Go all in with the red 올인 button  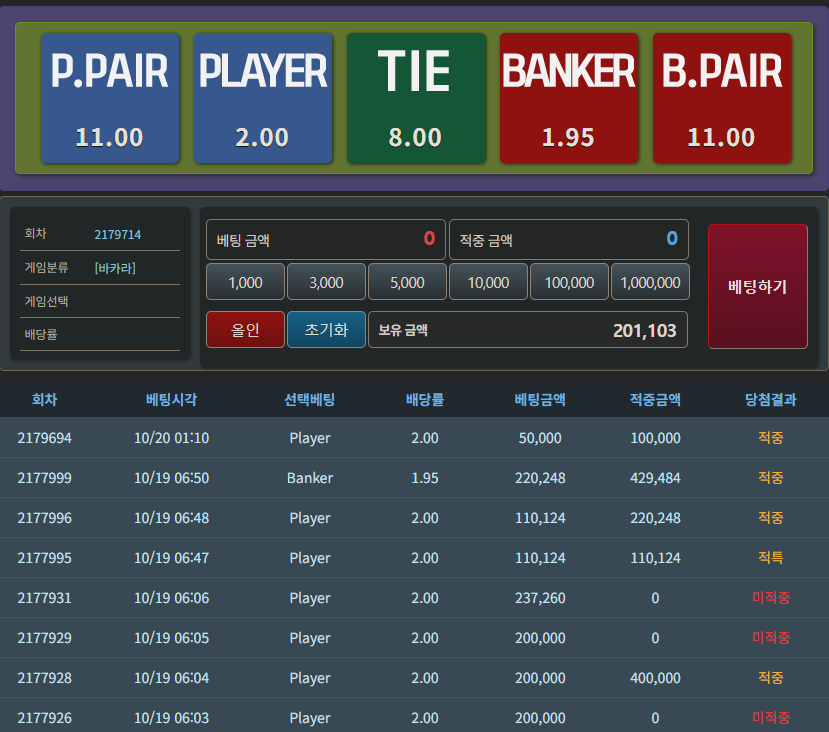tap(245, 329)
